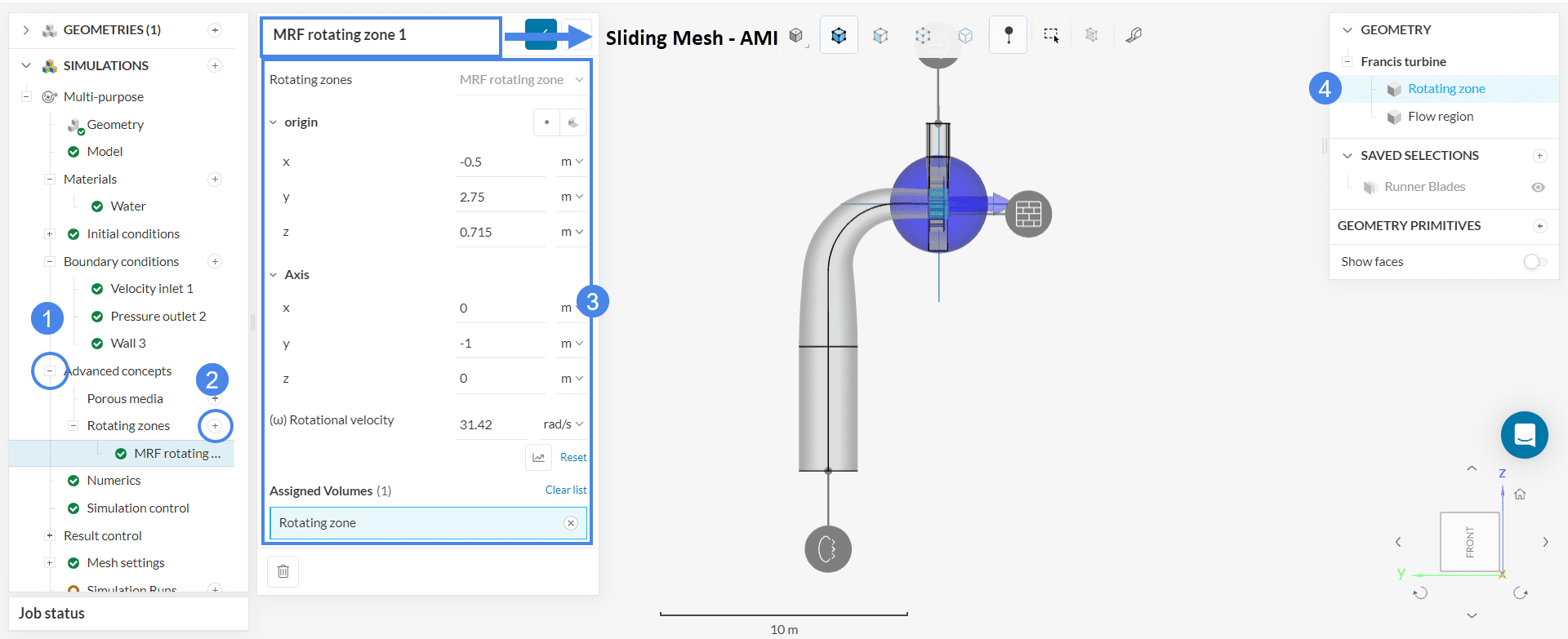The image size is (1568, 639).
Task: Click the box selection tool icon
Action: tap(1051, 35)
